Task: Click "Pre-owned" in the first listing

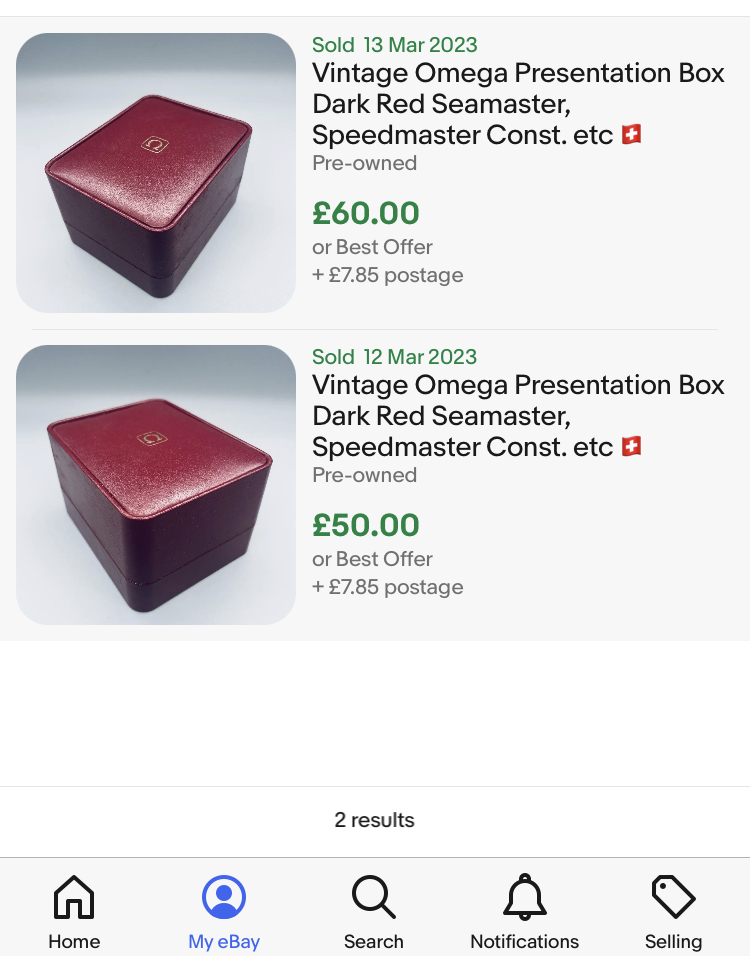Action: point(365,163)
